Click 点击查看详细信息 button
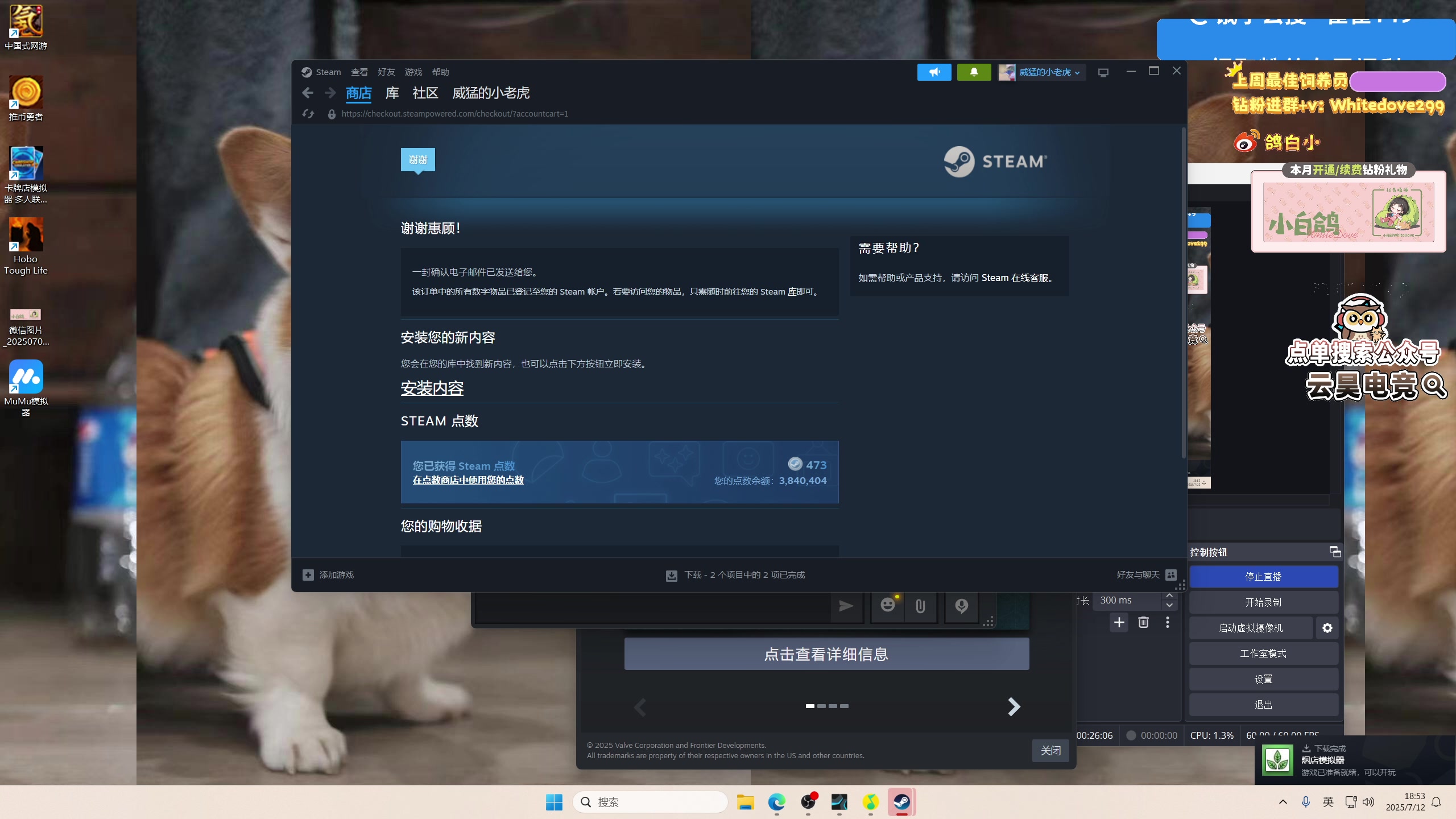1456x819 pixels. [x=826, y=654]
